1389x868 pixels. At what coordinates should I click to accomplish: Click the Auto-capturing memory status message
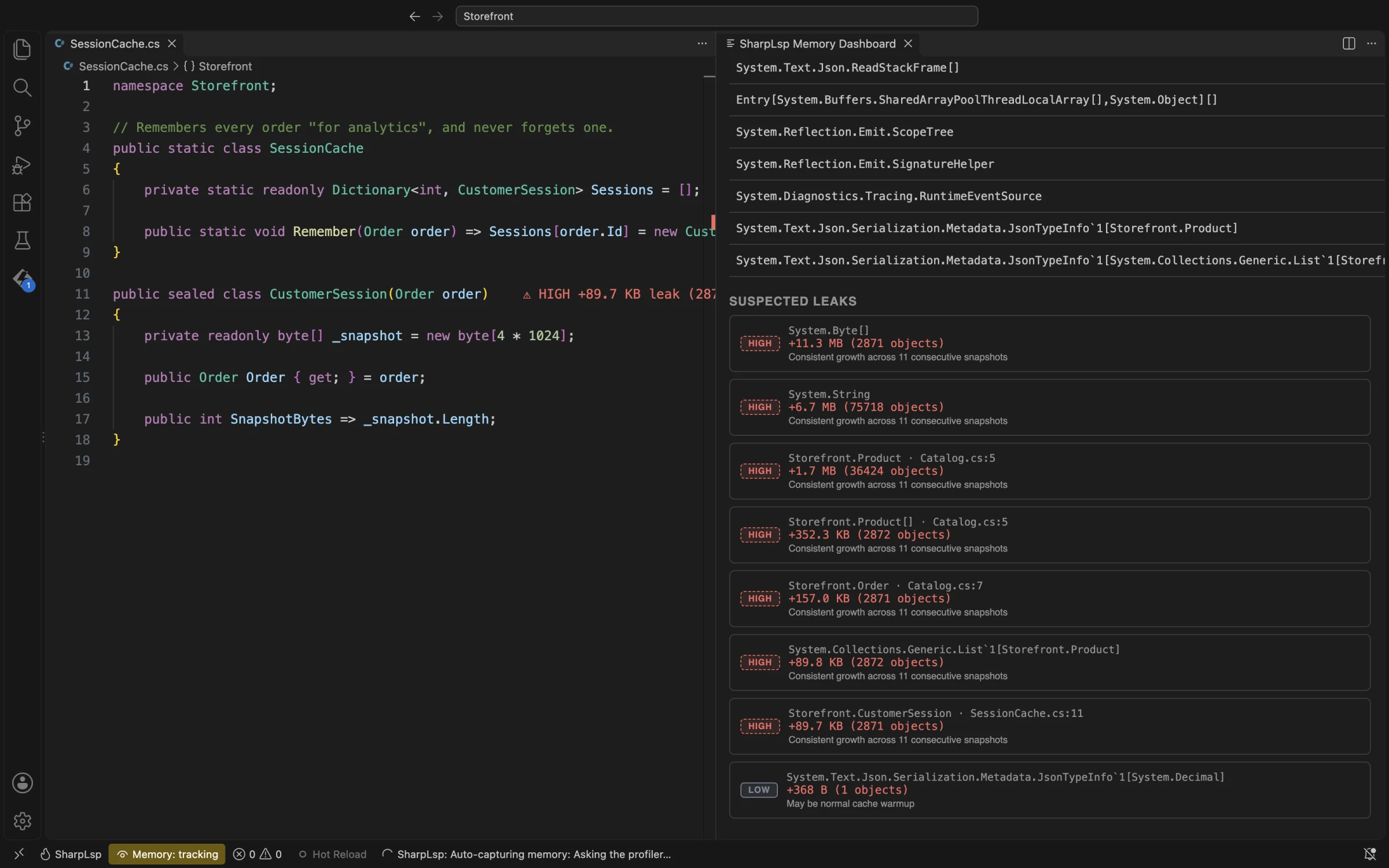pyautogui.click(x=526, y=854)
